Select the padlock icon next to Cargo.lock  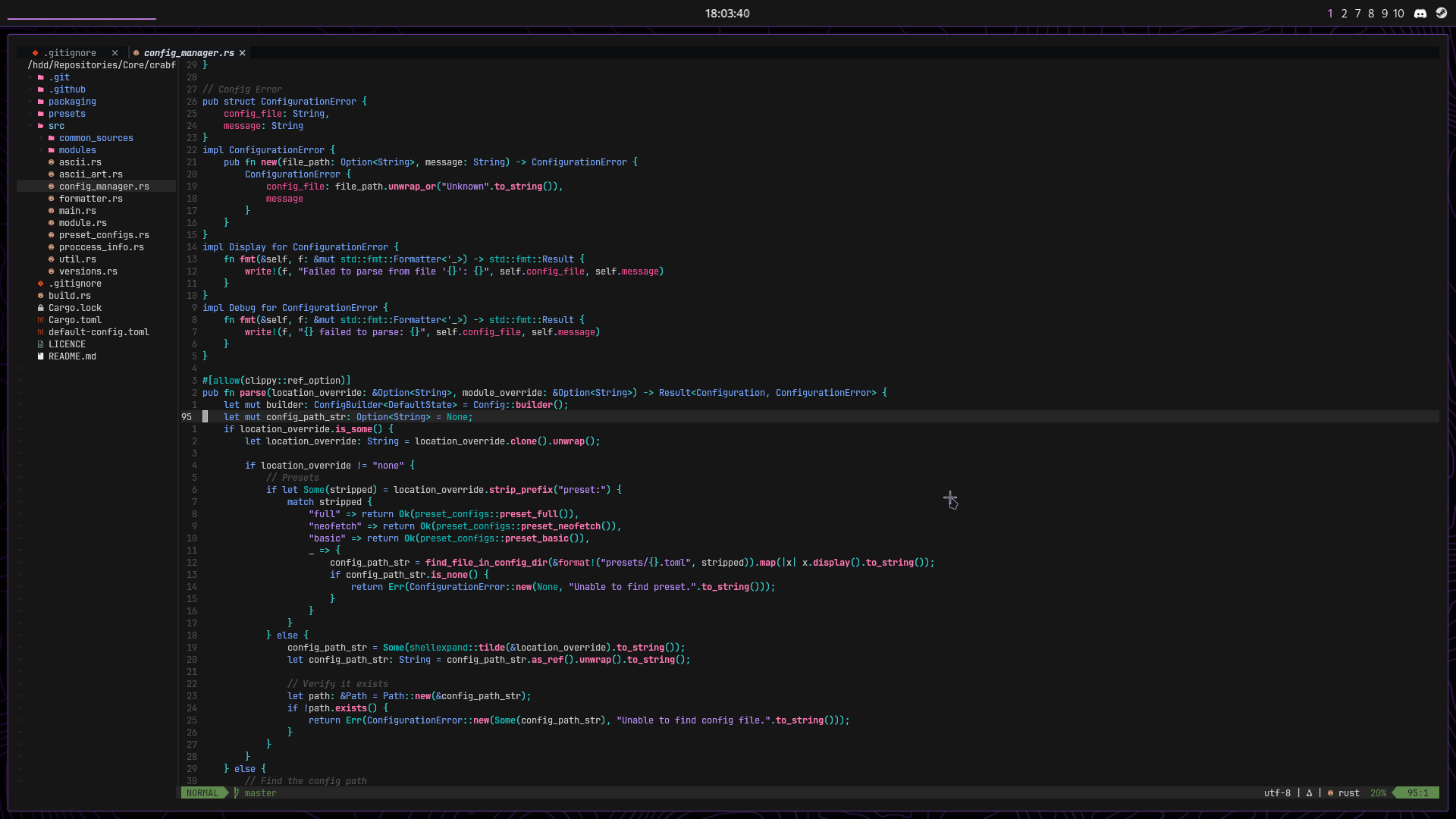41,308
